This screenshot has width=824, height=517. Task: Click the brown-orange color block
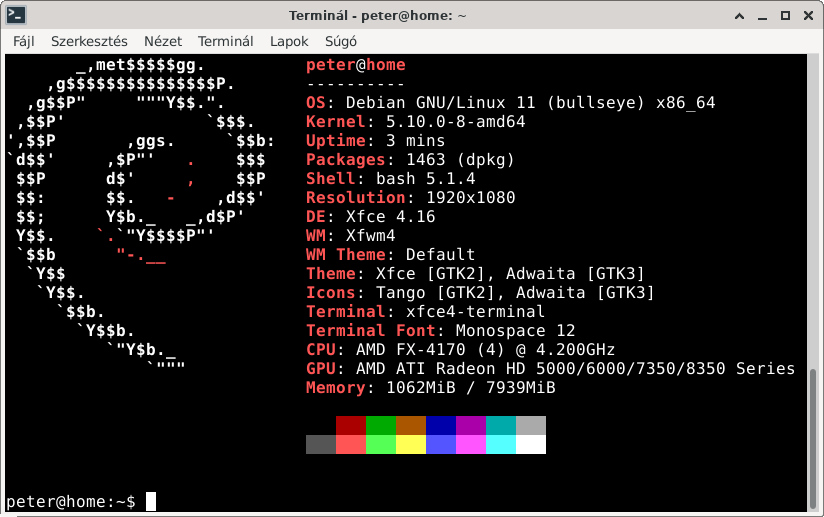(410, 426)
